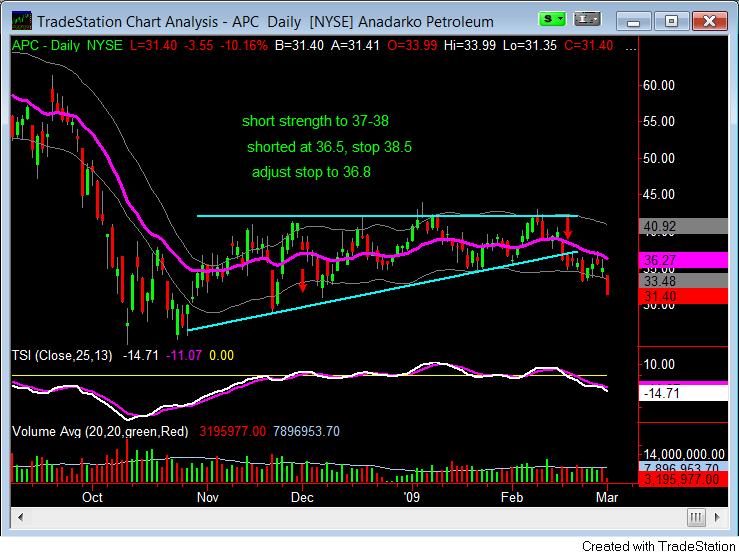The image size is (739, 554).
Task: Click the 'Lo=31.35' low value
Action: click(x=530, y=46)
